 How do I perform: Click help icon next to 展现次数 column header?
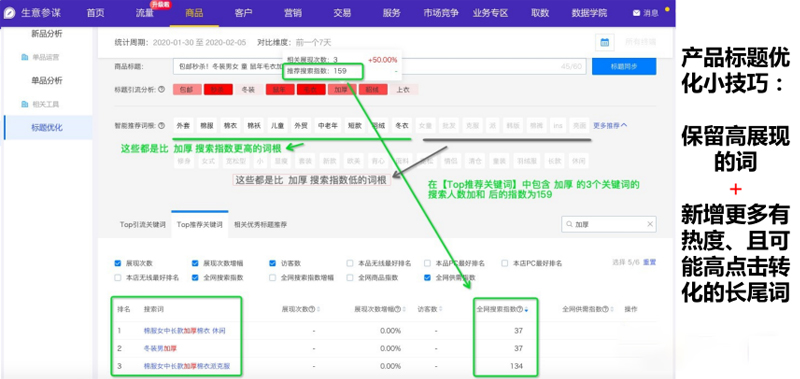coord(311,309)
